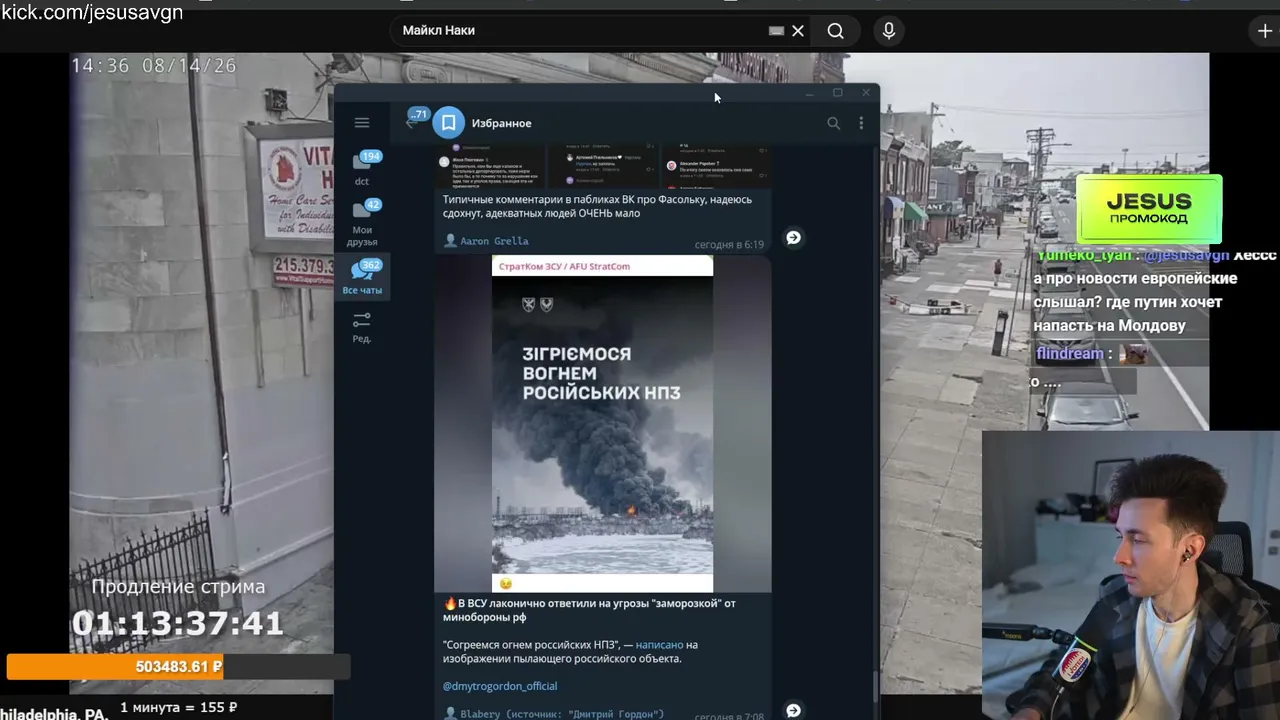The height and width of the screenshot is (720, 1280).
Task: Click the 'В ВСУ лаконично ответили' headline
Action: coord(589,610)
